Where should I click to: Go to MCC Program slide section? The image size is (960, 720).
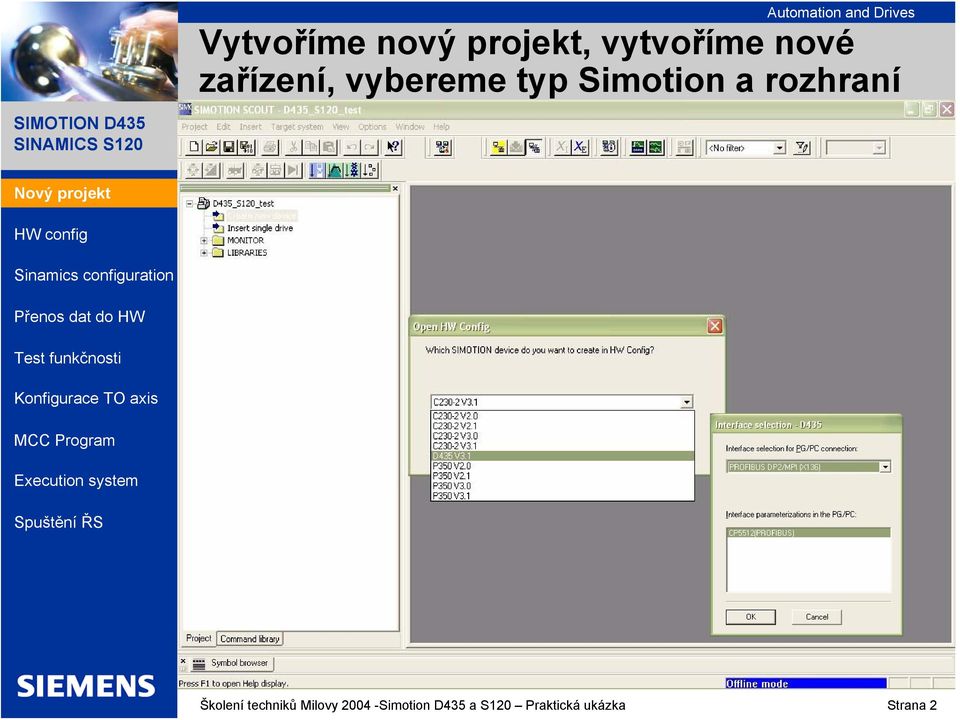(64, 440)
